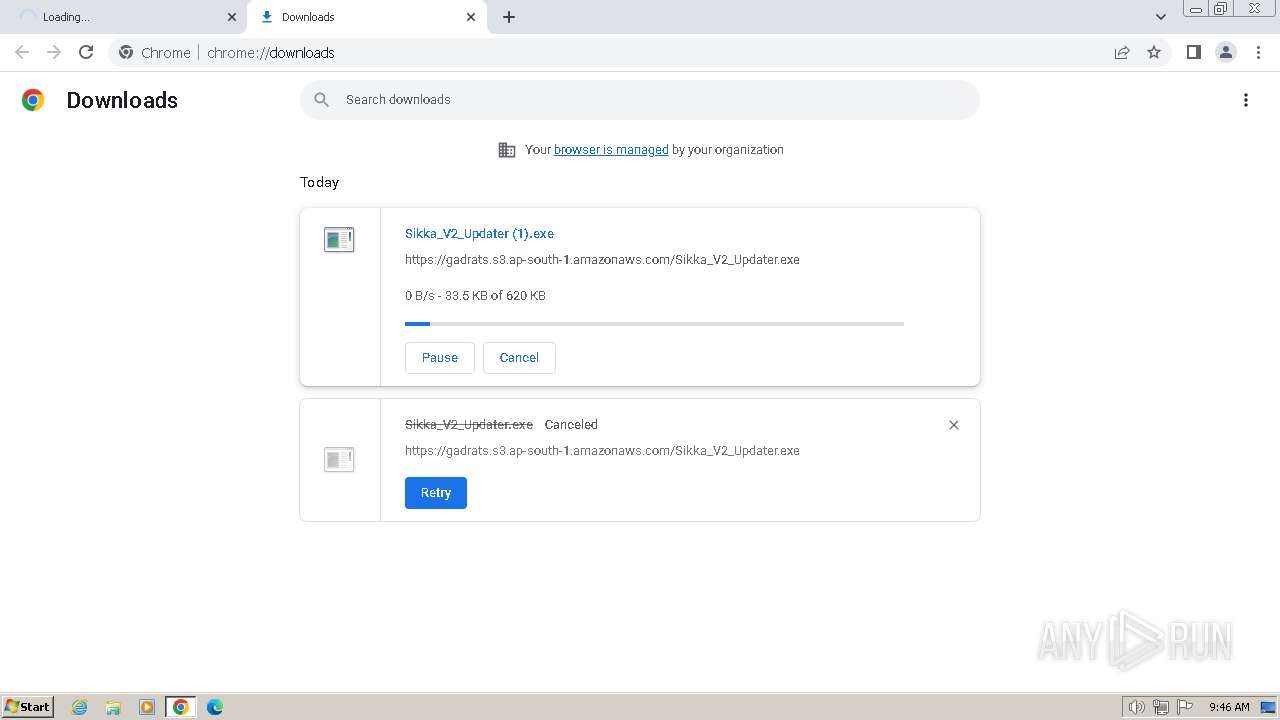The image size is (1280, 720).
Task: Click the 'Downloads' page heading
Action: pyautogui.click(x=122, y=100)
